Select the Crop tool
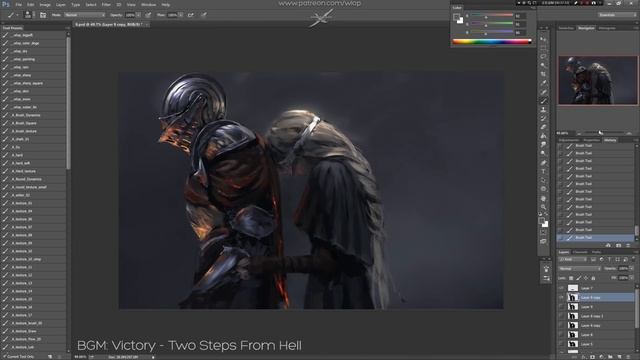640x360 pixels. 543,74
